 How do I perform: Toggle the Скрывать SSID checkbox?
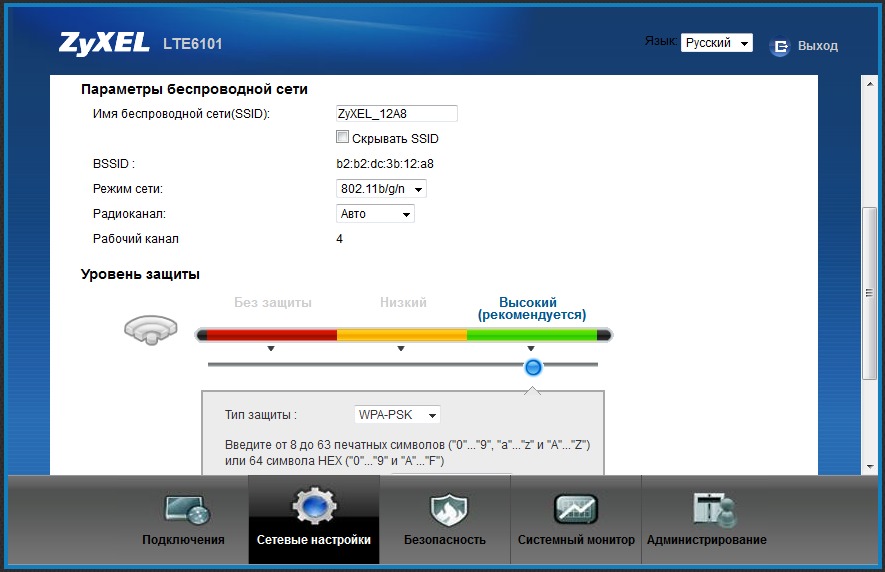coord(342,137)
